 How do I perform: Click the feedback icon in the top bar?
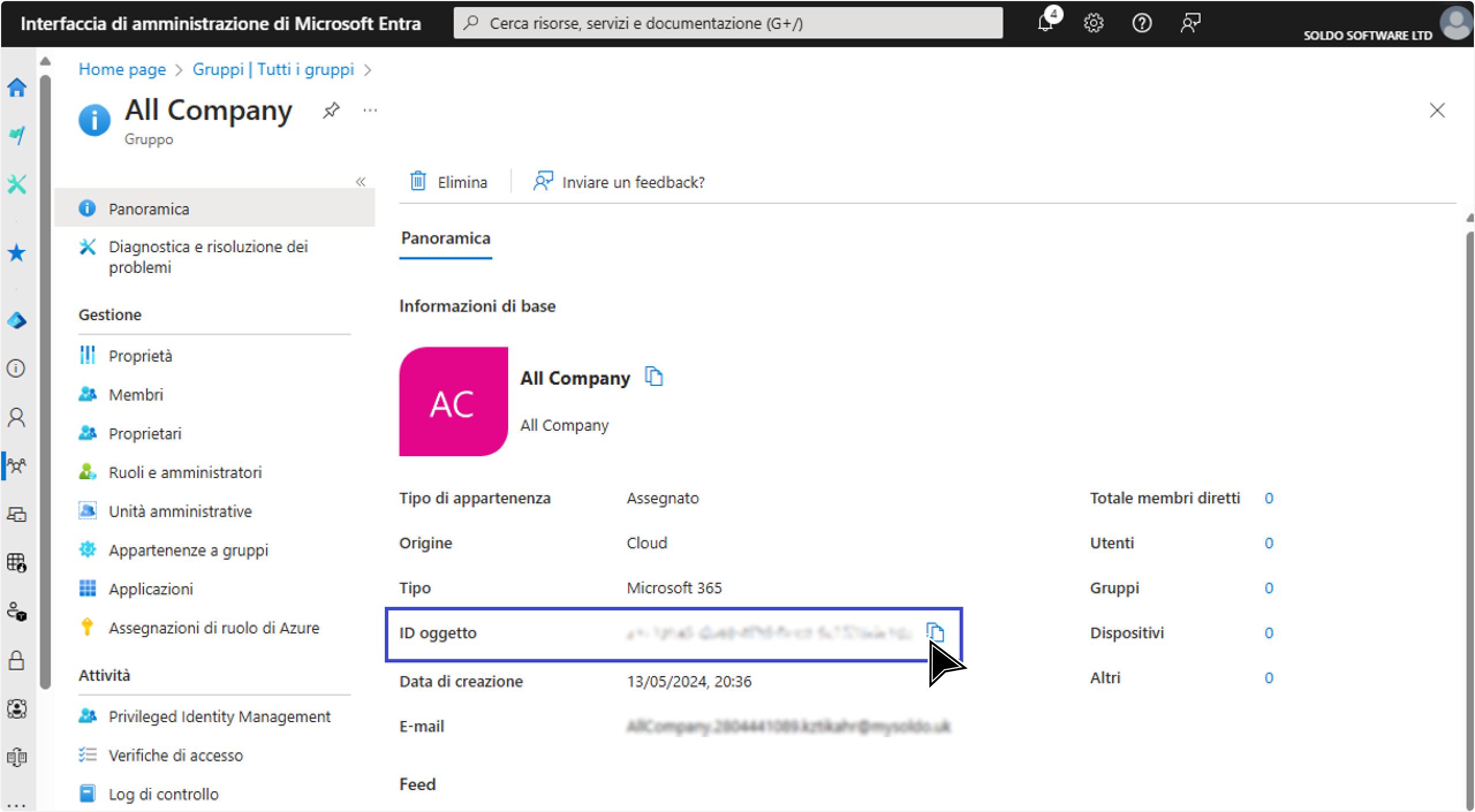(x=1190, y=23)
